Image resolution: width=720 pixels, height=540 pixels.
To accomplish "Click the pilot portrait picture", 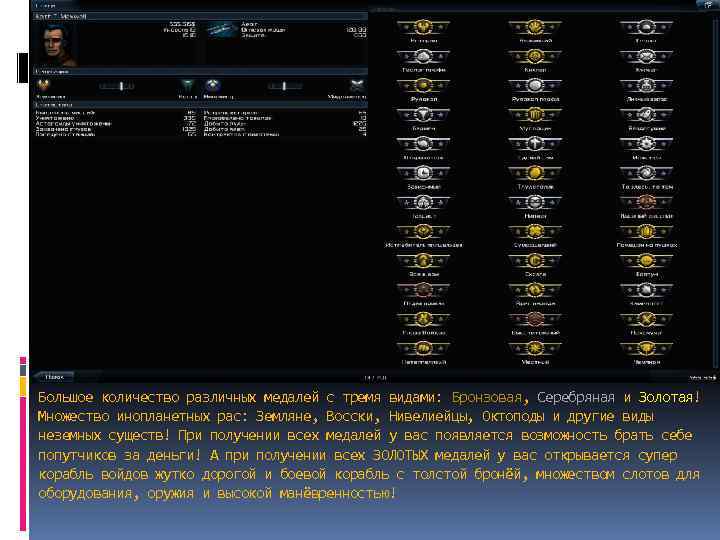I will pos(58,45).
